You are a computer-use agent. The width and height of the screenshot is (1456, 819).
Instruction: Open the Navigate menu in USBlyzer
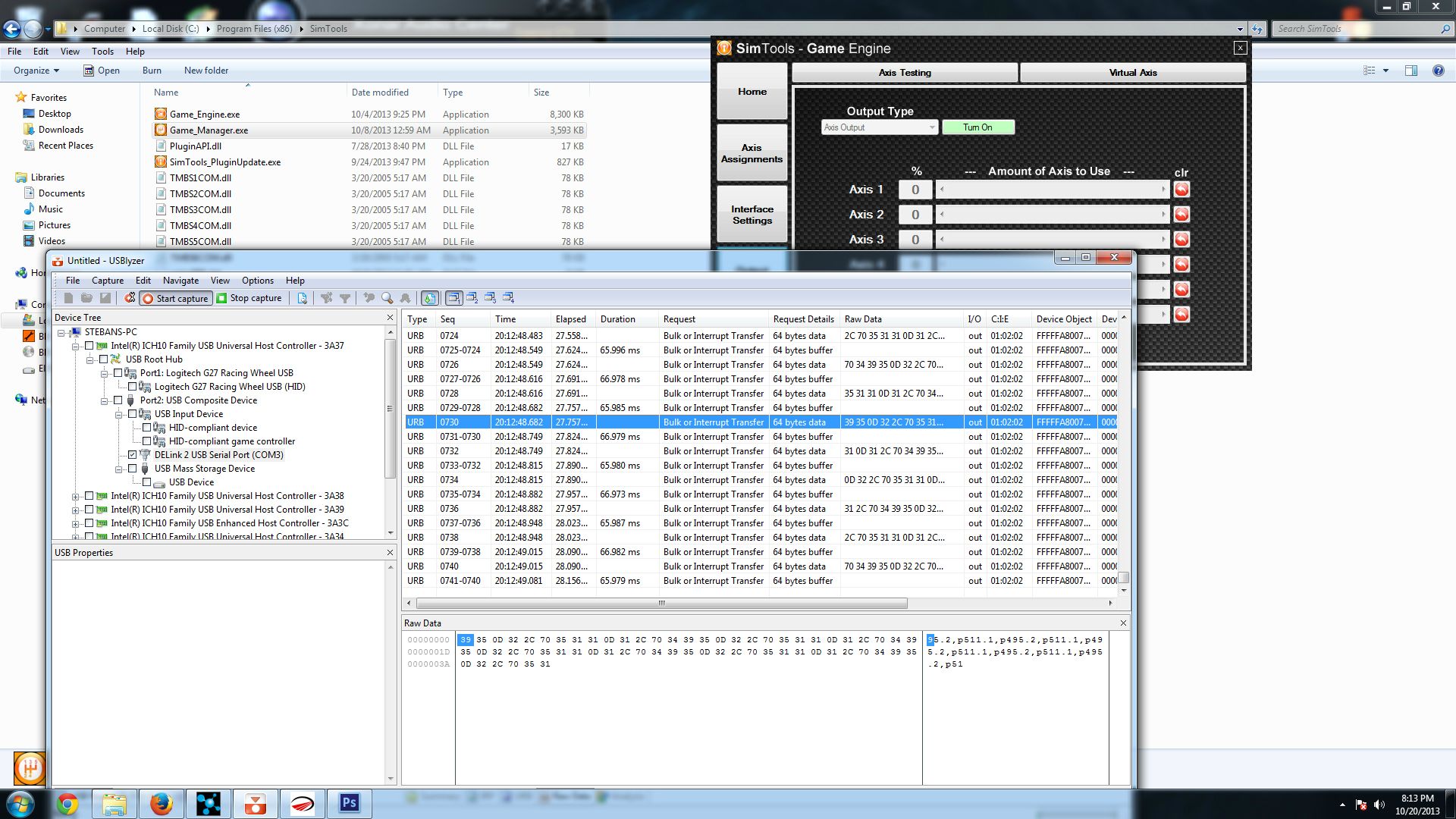(x=180, y=281)
